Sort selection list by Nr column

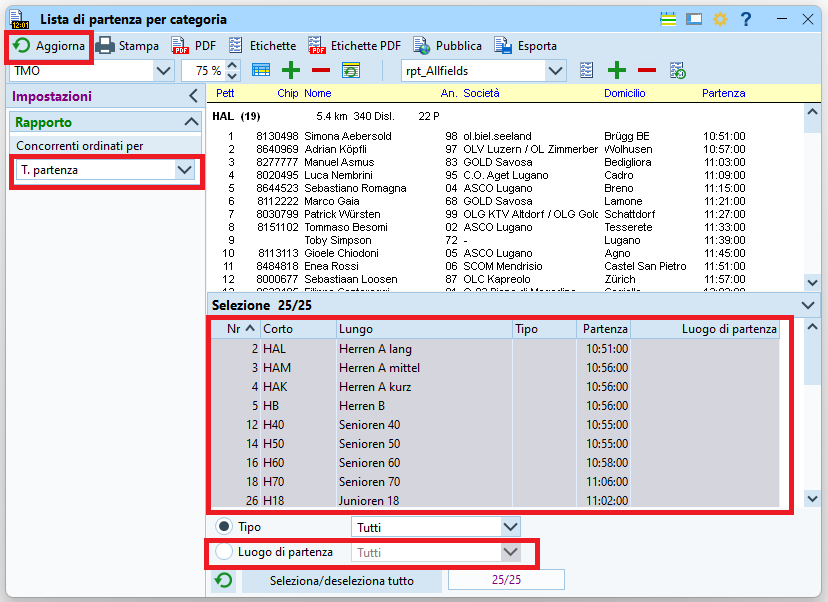point(236,329)
